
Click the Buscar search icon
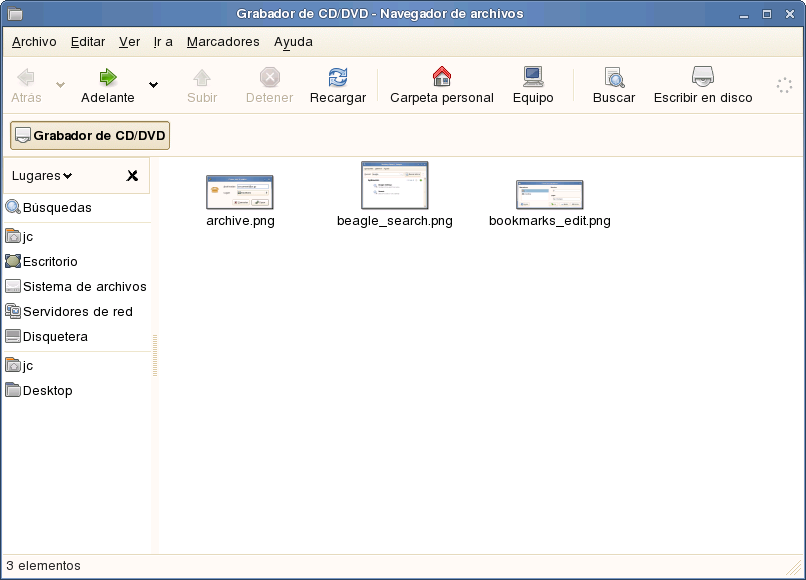(614, 77)
